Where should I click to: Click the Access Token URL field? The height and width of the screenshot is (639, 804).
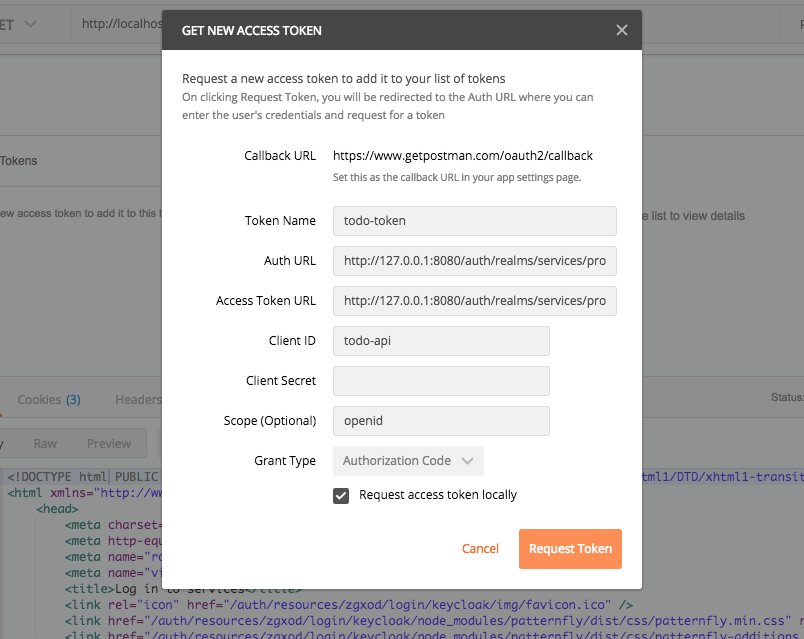(474, 301)
